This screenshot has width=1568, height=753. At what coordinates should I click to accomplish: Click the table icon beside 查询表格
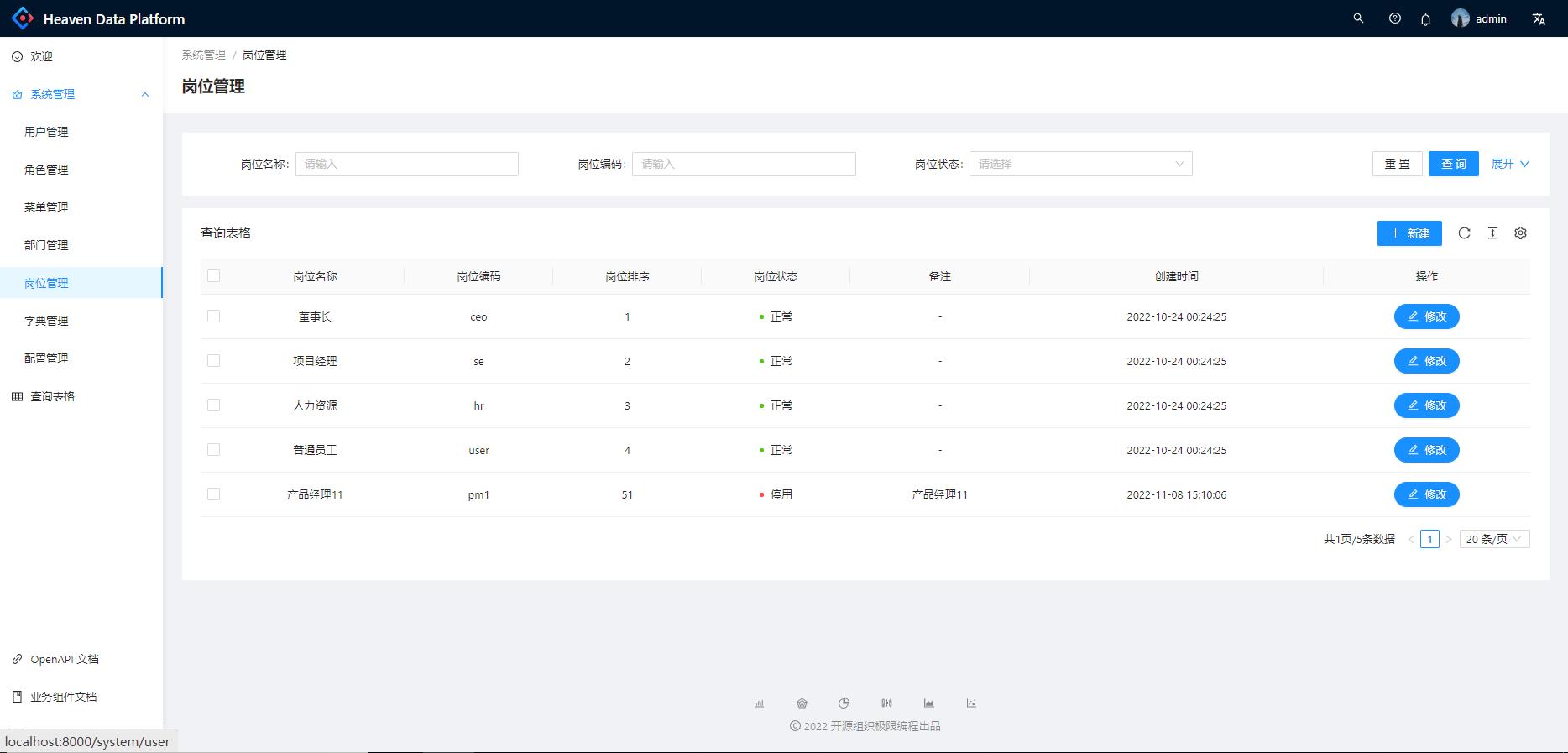pyautogui.click(x=17, y=396)
